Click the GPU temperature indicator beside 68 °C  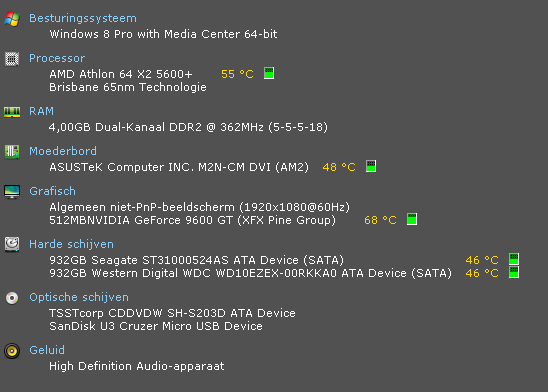[412, 219]
